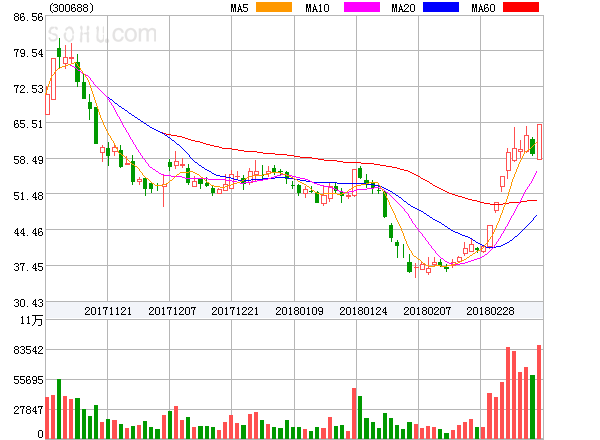Image resolution: width=600 pixels, height=440 pixels.
Task: Click the 20180228 date label
Action: pyautogui.click(x=490, y=311)
